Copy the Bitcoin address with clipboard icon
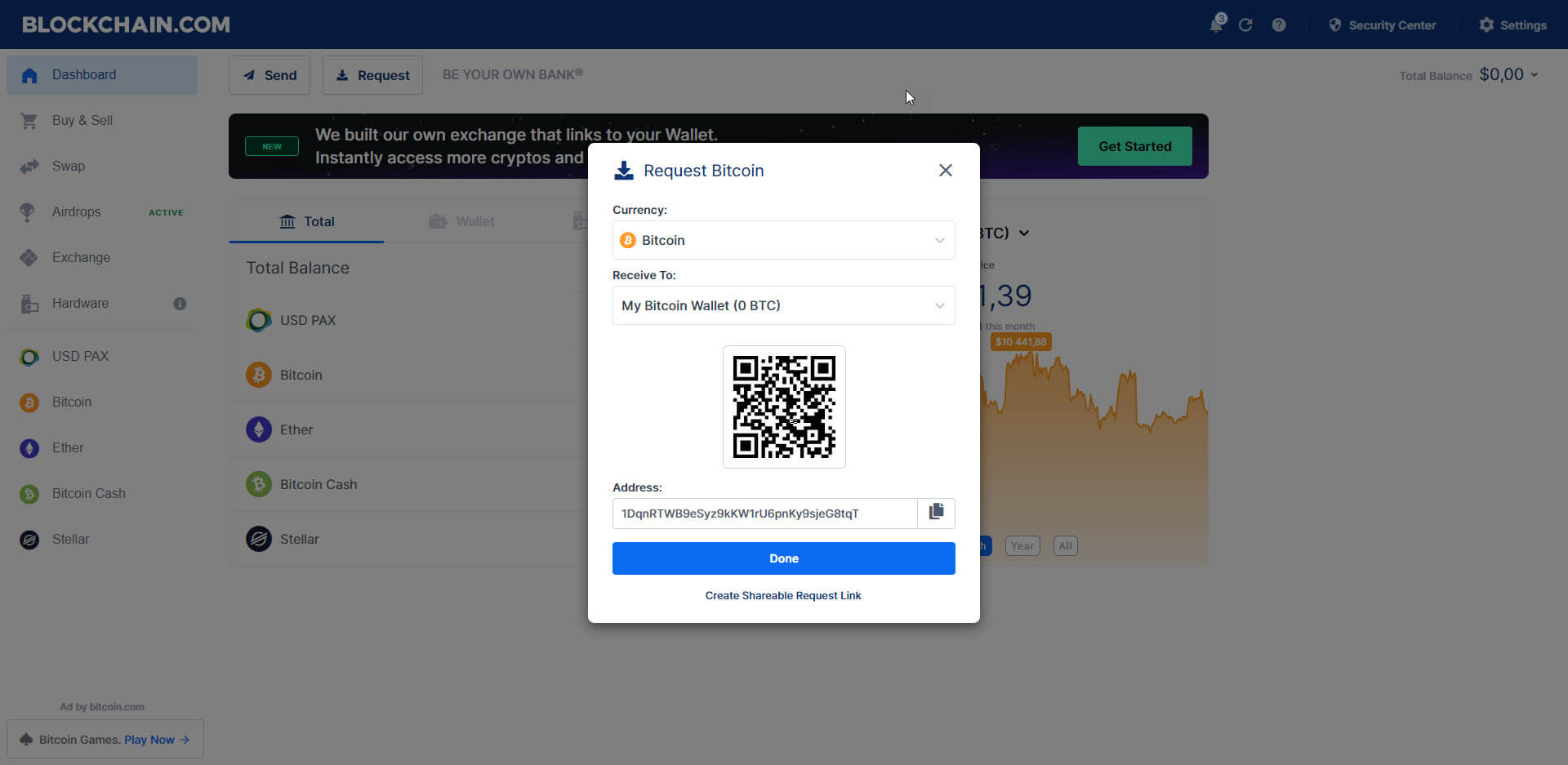 (x=936, y=512)
